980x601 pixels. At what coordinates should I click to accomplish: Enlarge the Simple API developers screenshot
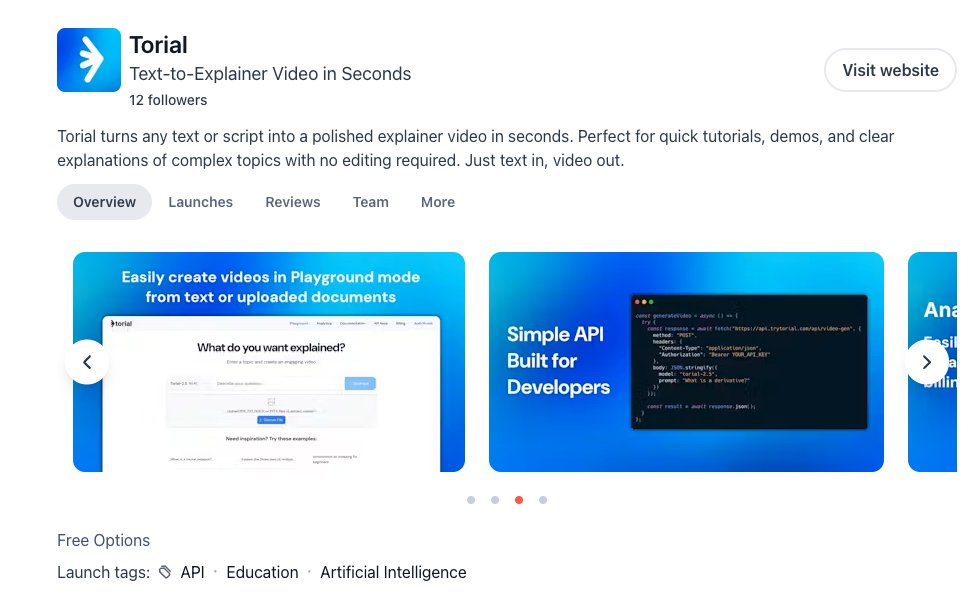pos(686,362)
